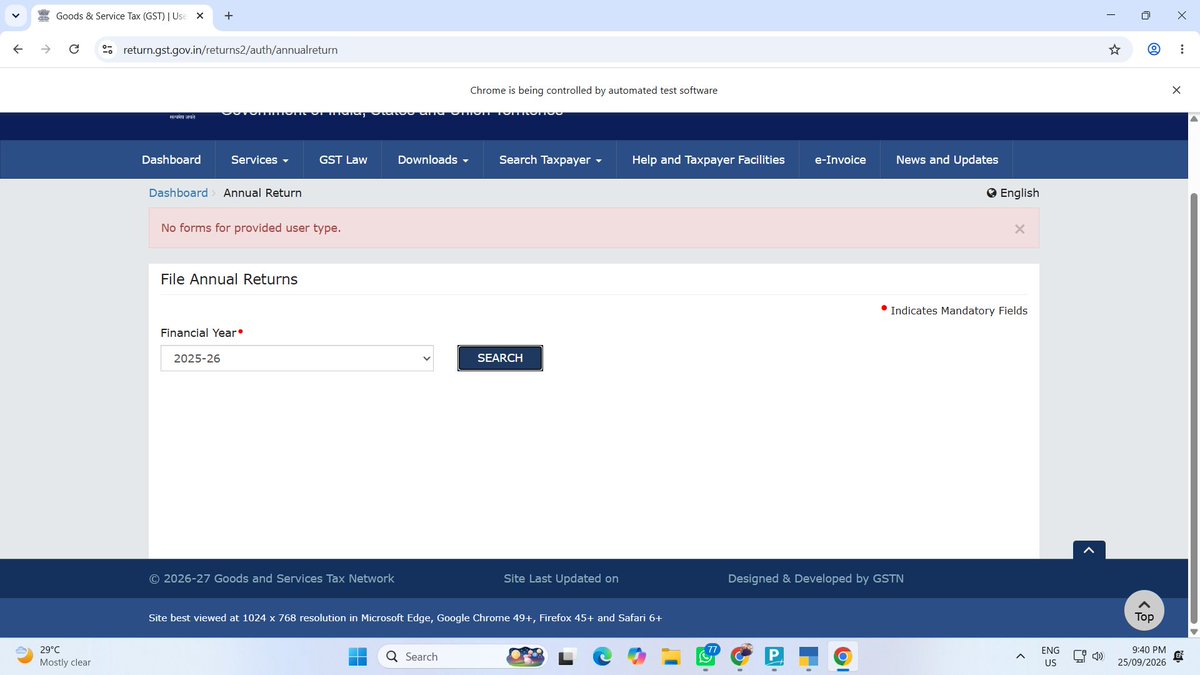Open the weather widget showing 29°C

pos(53,656)
